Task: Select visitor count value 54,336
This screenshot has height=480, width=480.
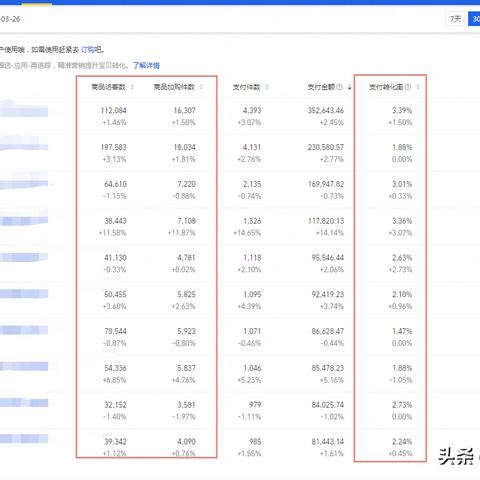Action: (115, 368)
